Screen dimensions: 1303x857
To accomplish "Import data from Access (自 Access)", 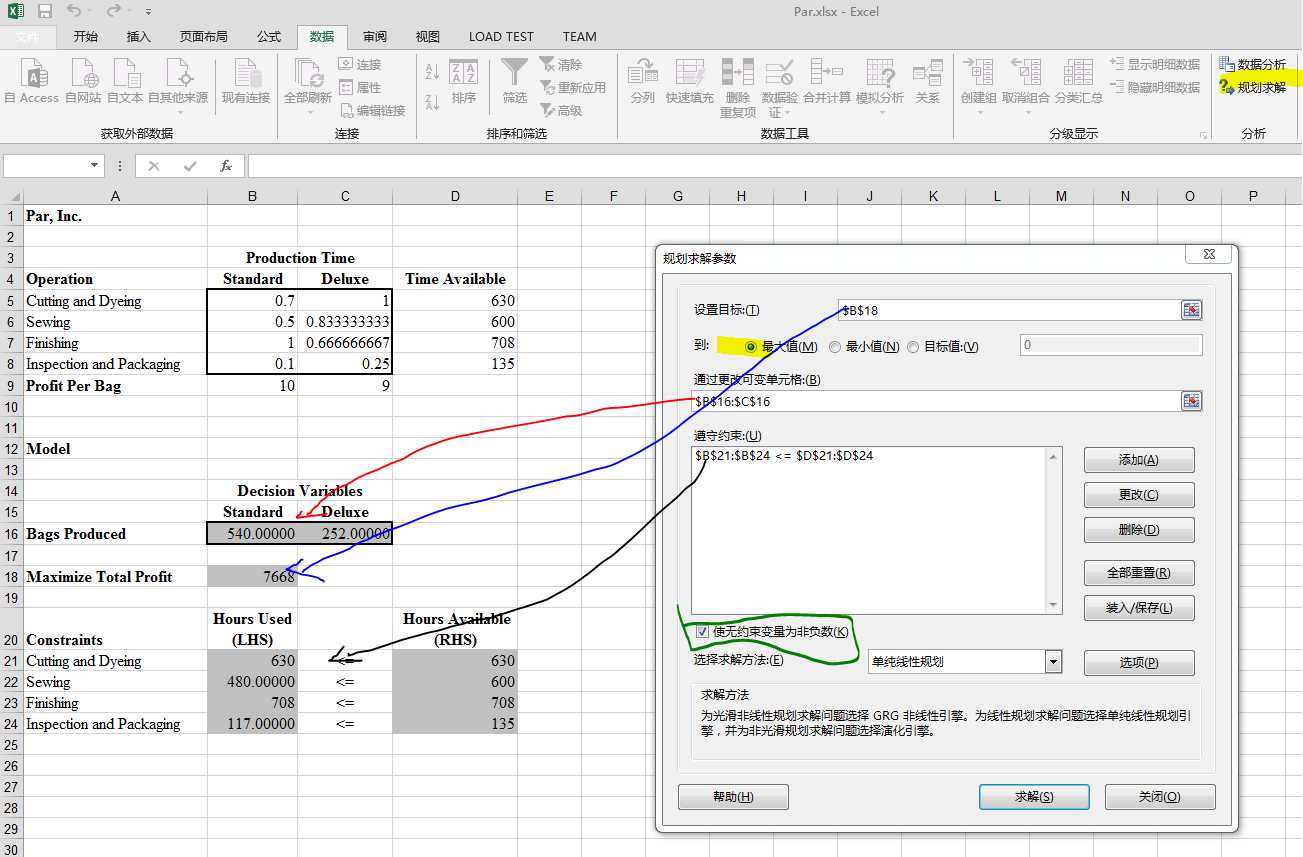I will coord(32,82).
